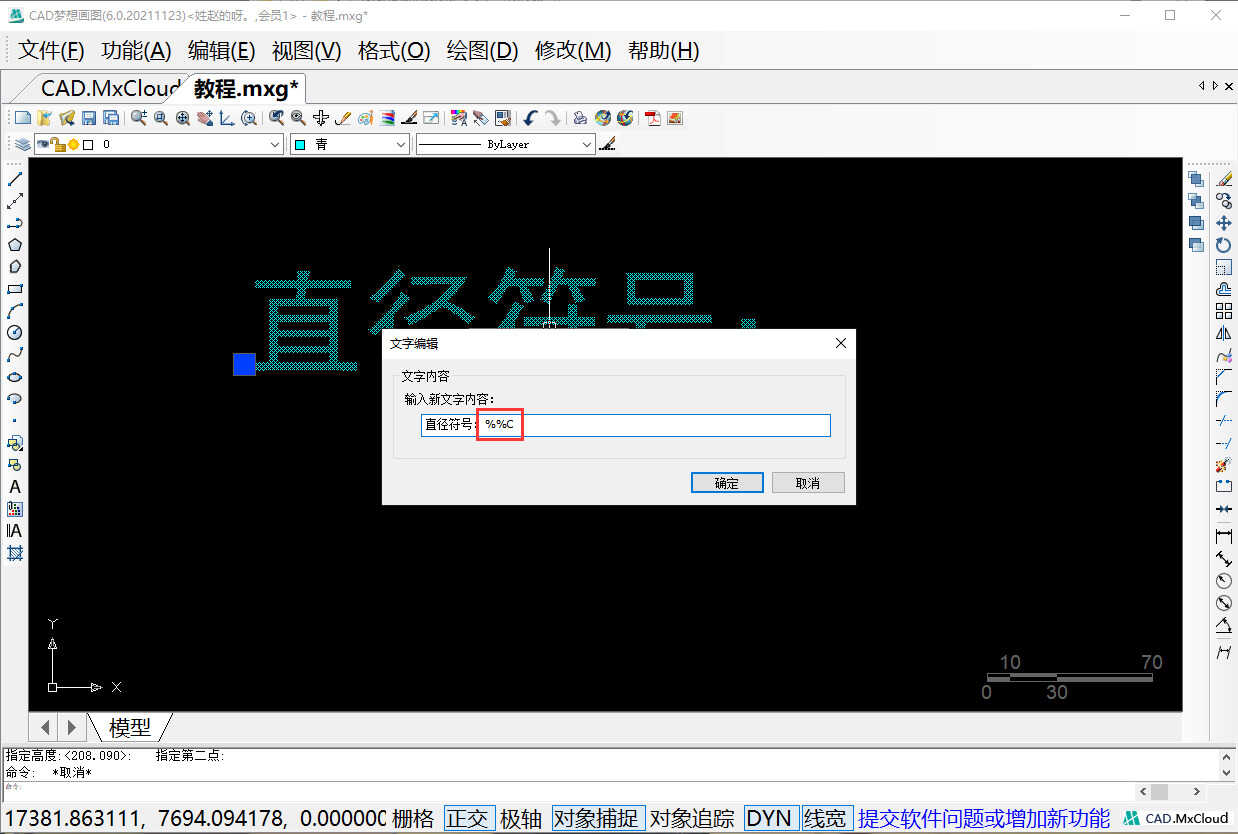Select the Mirror tool on right toolbar
Image resolution: width=1238 pixels, height=834 pixels.
point(1224,333)
